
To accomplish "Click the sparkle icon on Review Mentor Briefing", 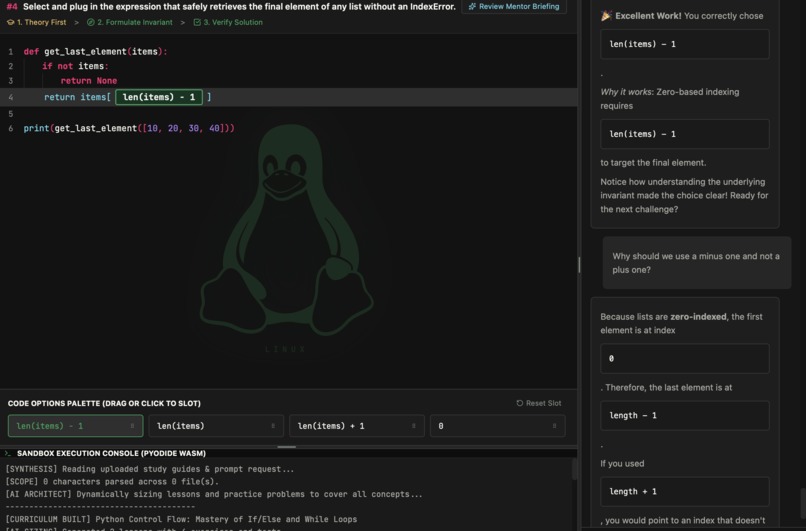I will (472, 7).
